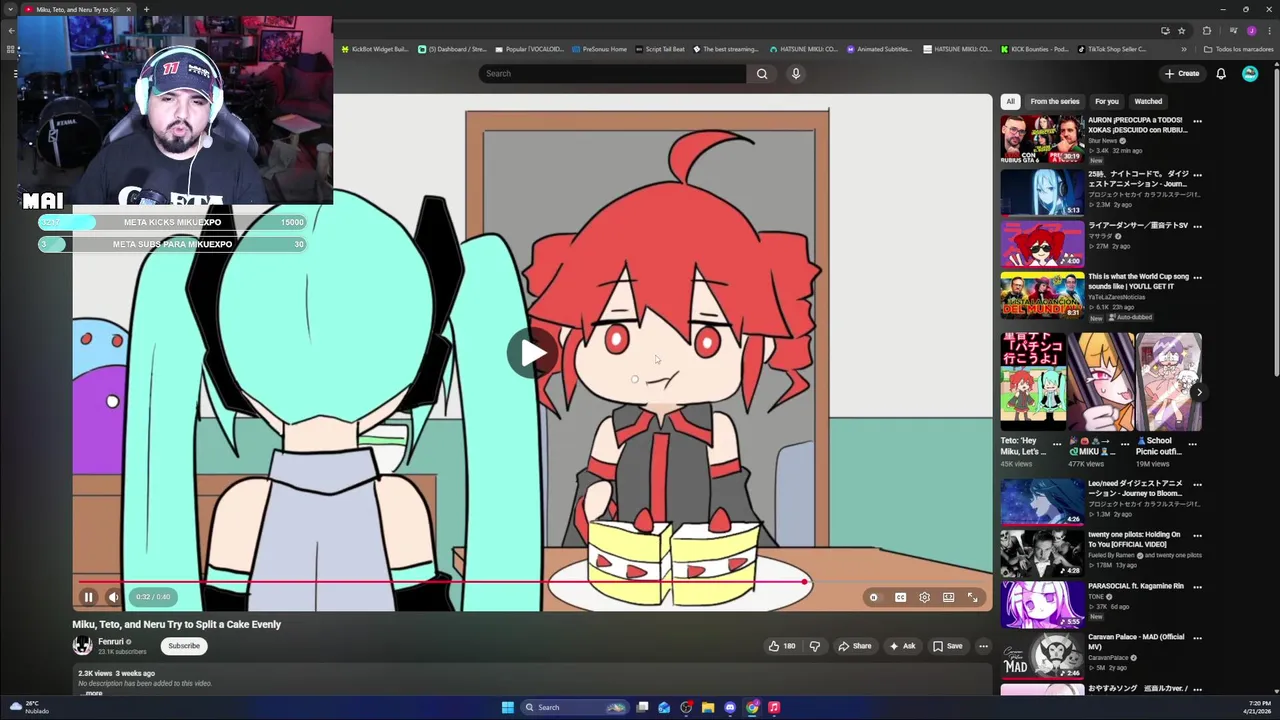
Task: Click the scrubber handle on the progress bar
Action: 805,581
